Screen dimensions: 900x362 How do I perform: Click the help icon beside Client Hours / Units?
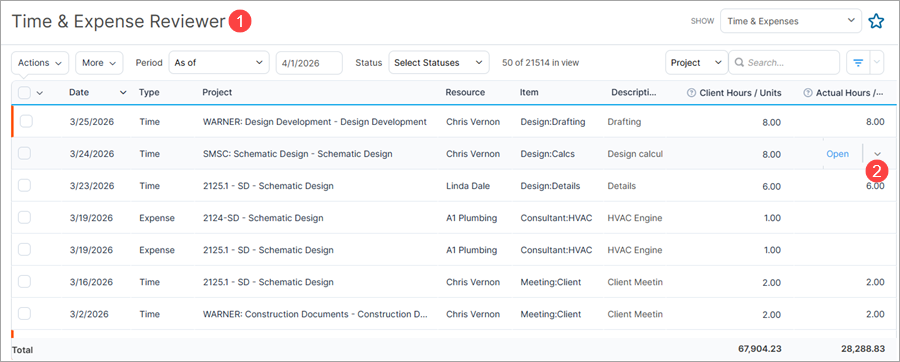[691, 92]
